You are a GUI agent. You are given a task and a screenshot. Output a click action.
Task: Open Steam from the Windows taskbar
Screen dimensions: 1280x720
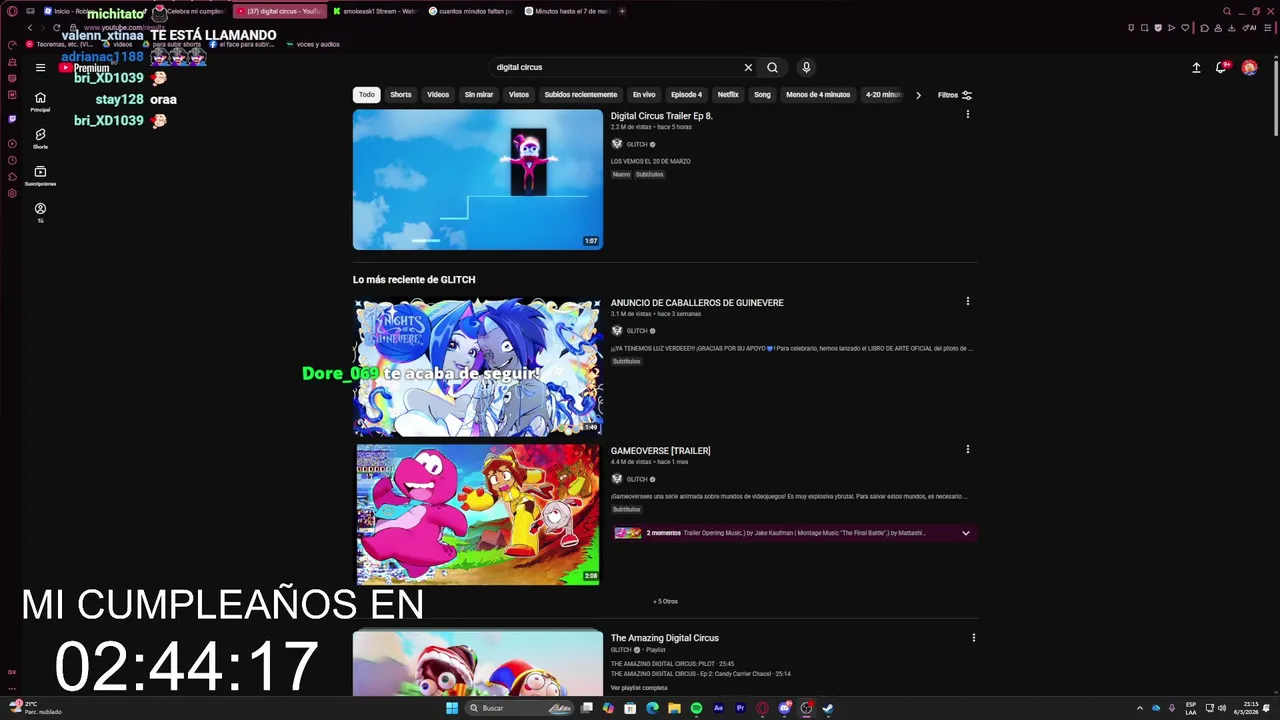[x=828, y=708]
